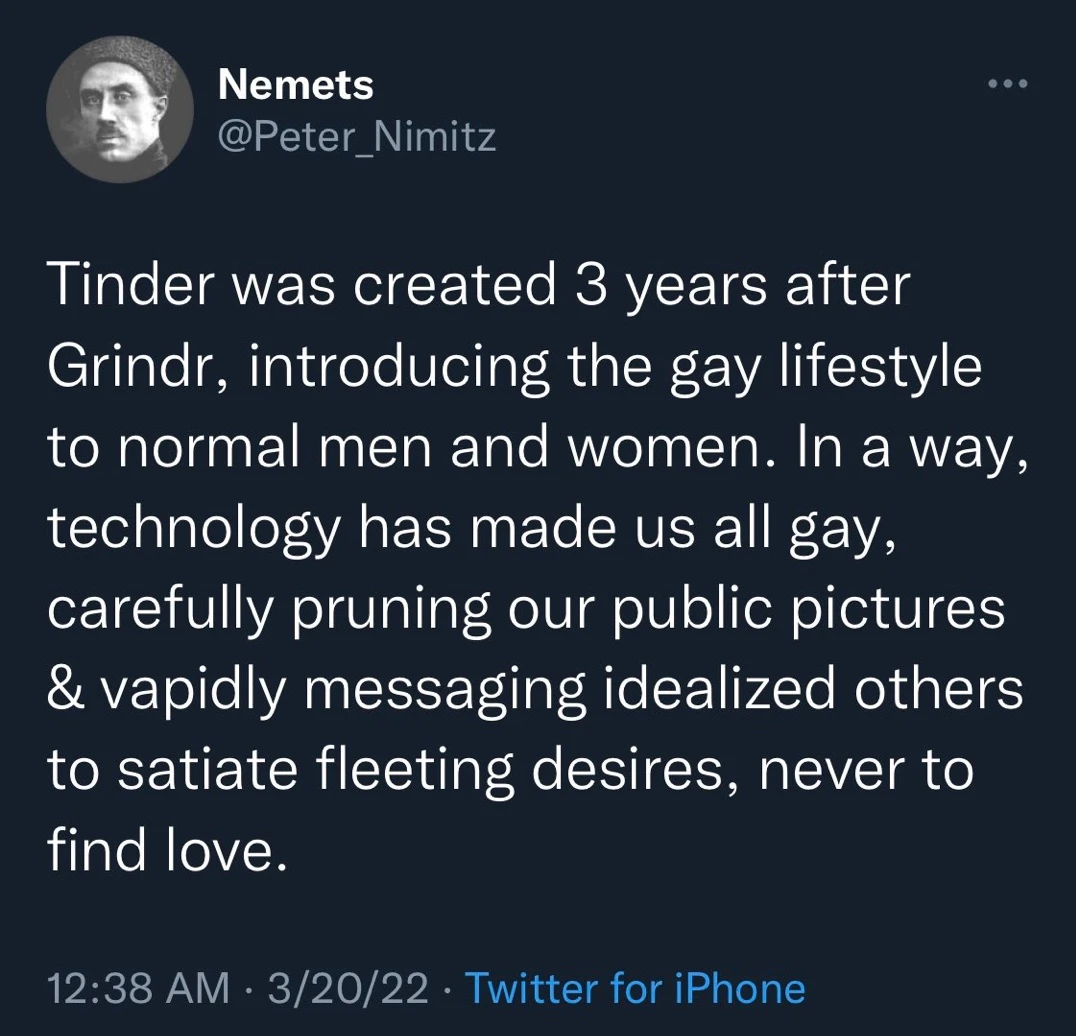Open the Twitter for iPhone source link
Image resolution: width=1076 pixels, height=1036 pixels.
pos(635,989)
